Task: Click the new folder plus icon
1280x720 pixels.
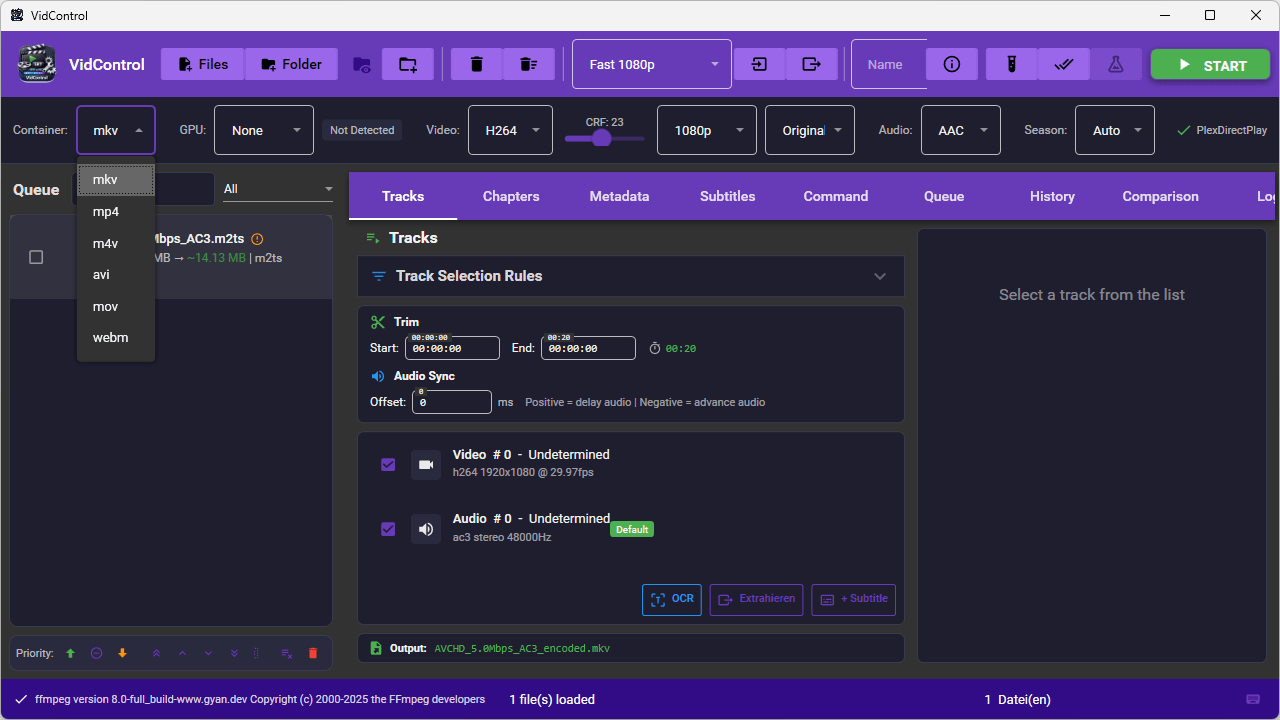Action: click(x=408, y=64)
